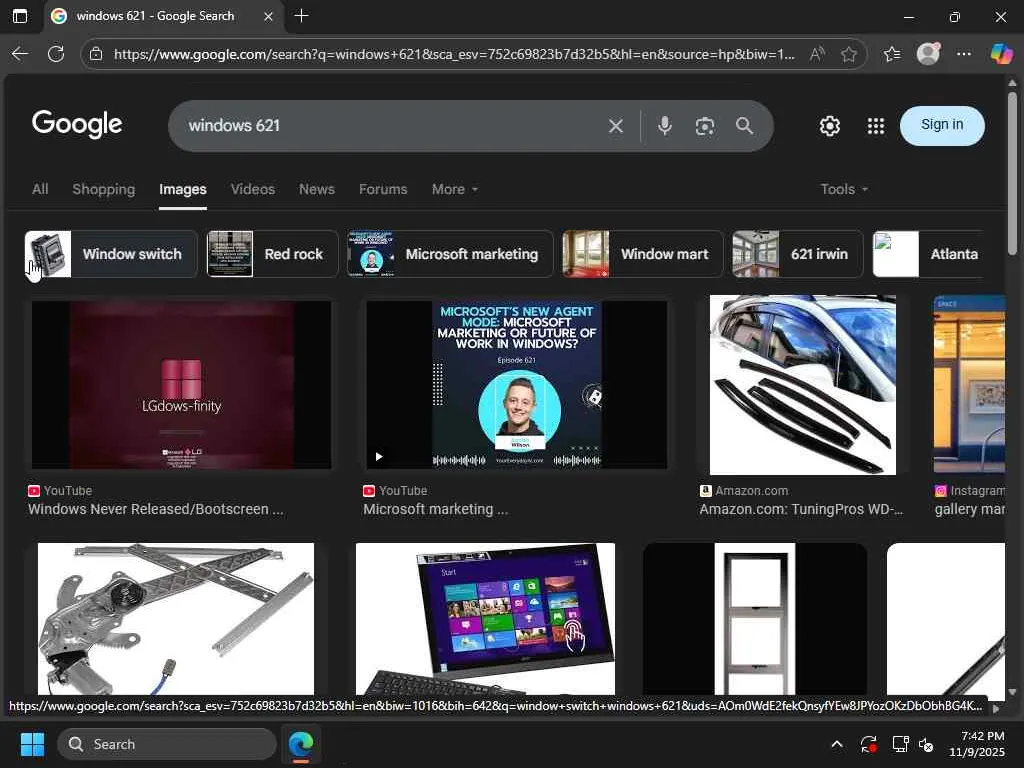Open the Windows Start menu

[x=32, y=744]
